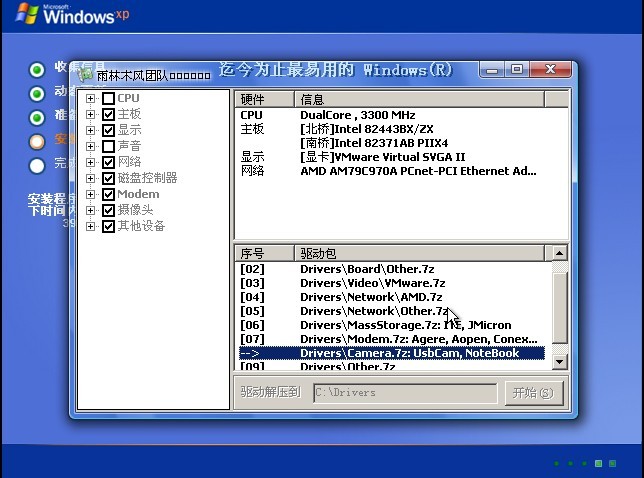Viewport: 644px width, 478px height.
Task: Uncheck the 主板 checkbox
Action: pos(108,114)
